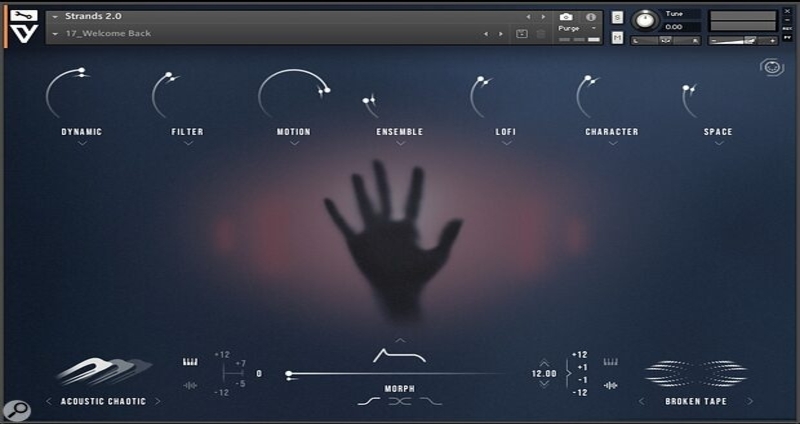This screenshot has width=800, height=424.
Task: Click the Ensemble knob
Action: 370,104
